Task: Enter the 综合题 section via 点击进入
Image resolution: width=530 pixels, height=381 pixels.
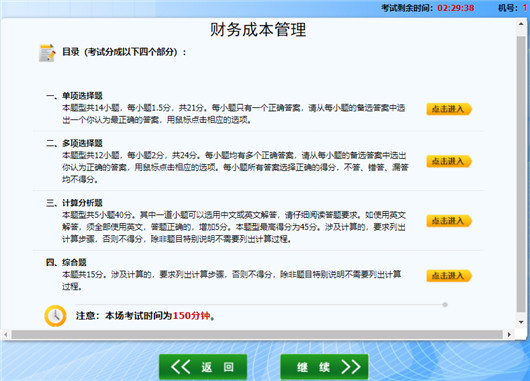Action: (449, 276)
